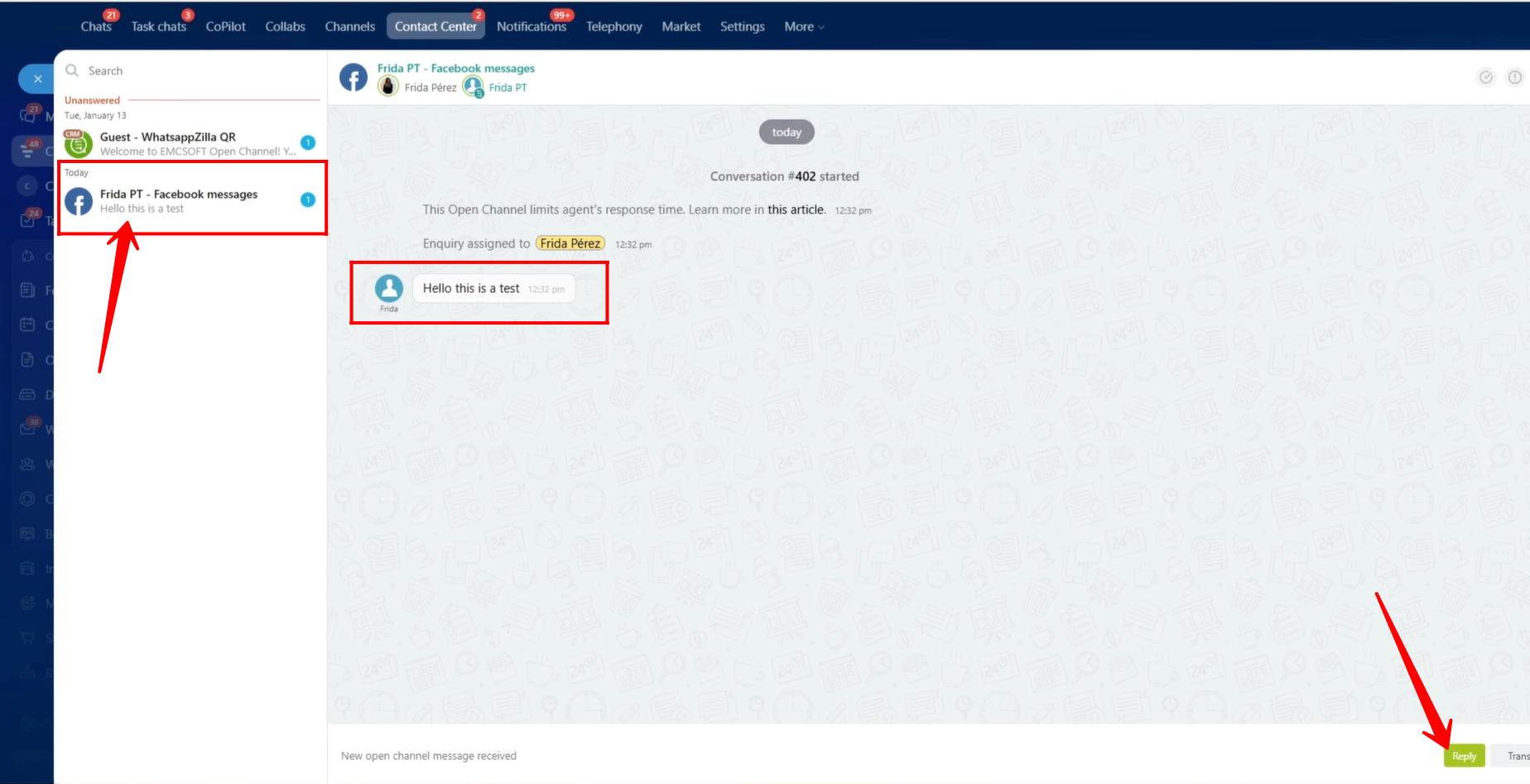Expand the More dropdown menu
The width and height of the screenshot is (1530, 784).
(x=804, y=26)
